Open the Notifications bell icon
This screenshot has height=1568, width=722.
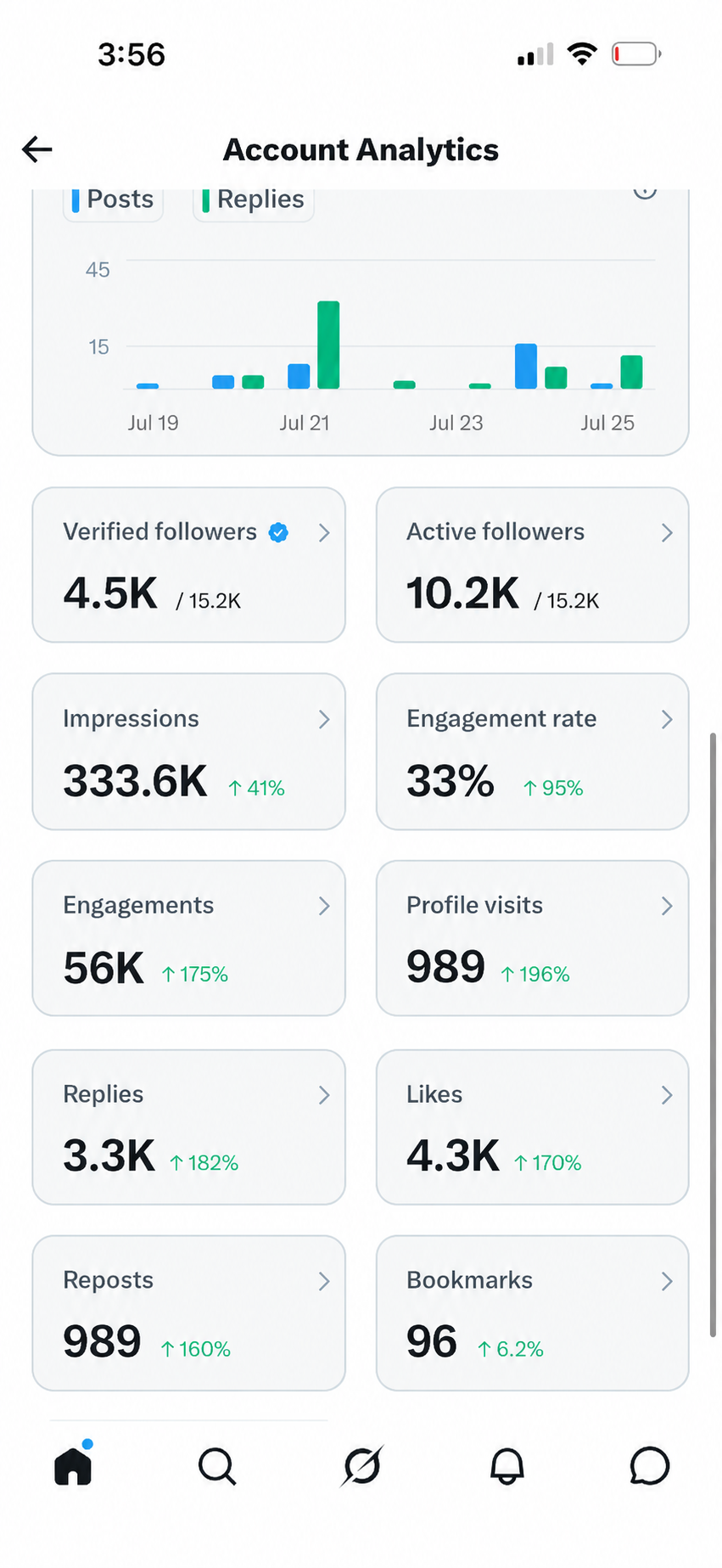pyautogui.click(x=507, y=1466)
